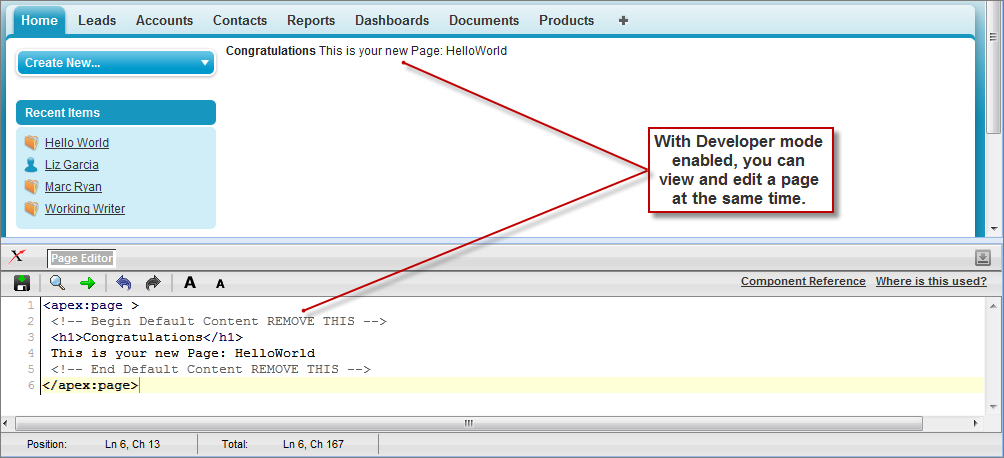This screenshot has width=1004, height=458.
Task: Open the plus tab for all tabs
Action: (623, 20)
